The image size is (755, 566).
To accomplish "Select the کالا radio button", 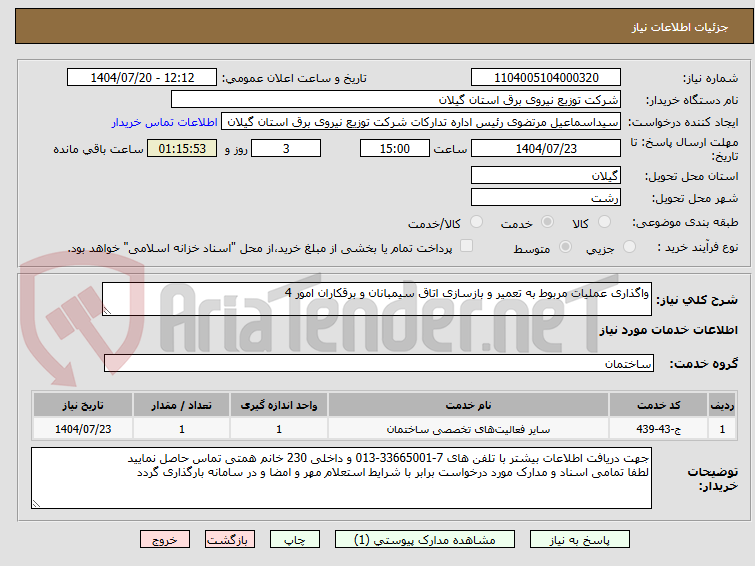I will point(604,222).
